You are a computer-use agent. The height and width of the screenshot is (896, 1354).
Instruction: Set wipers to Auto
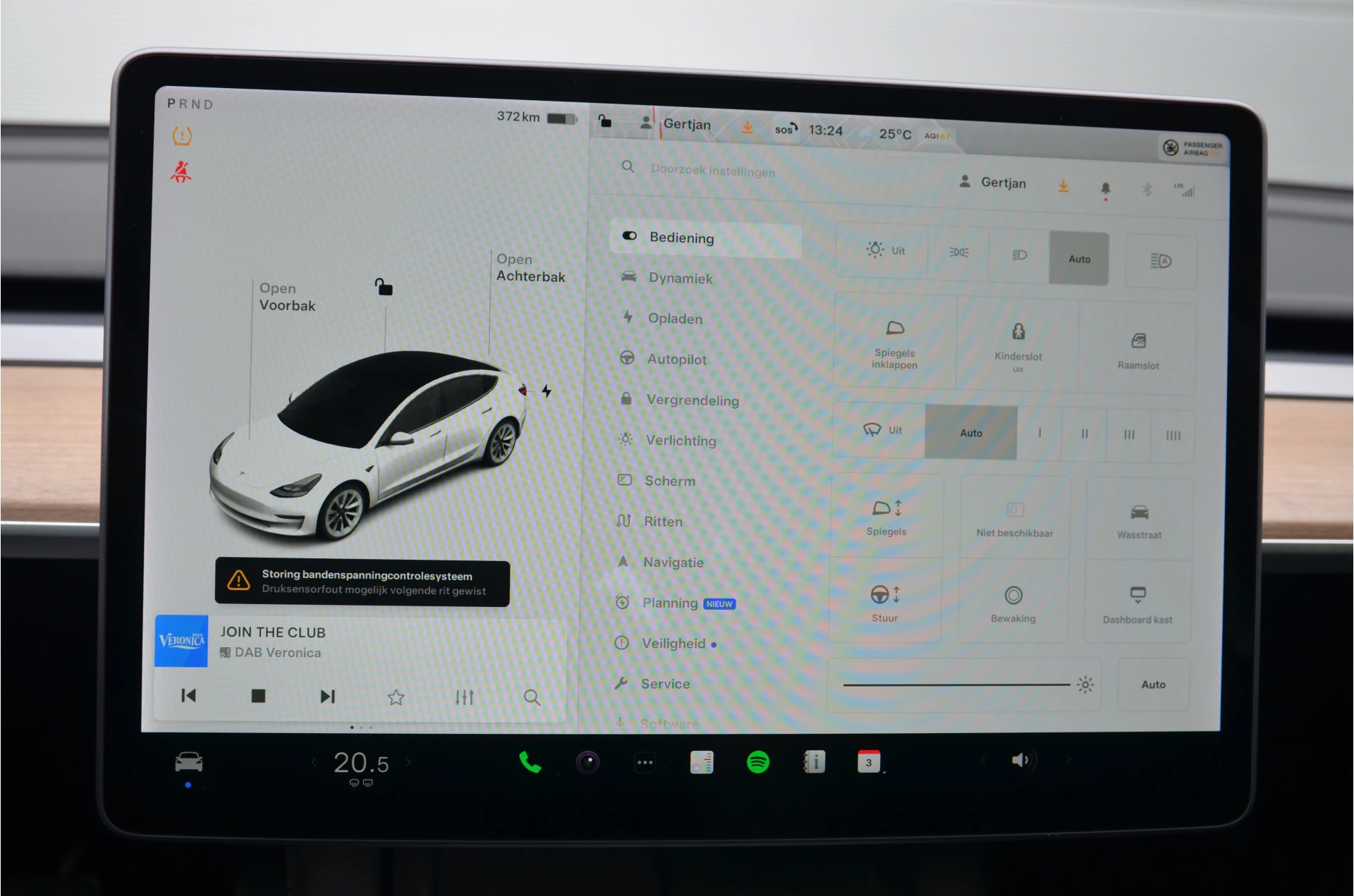[971, 433]
